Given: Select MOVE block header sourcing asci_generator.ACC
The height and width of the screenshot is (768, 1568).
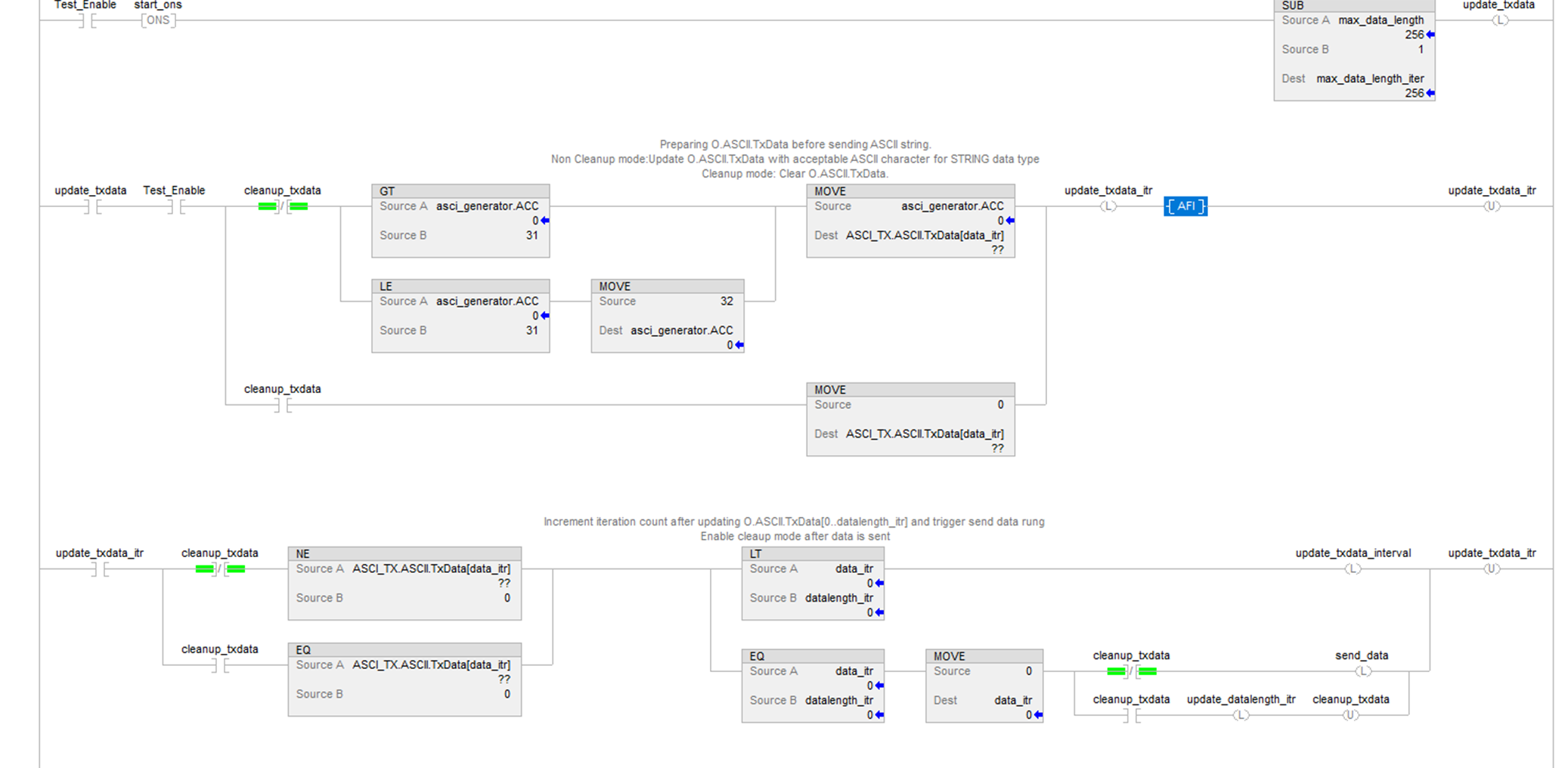Looking at the screenshot, I should tap(910, 191).
